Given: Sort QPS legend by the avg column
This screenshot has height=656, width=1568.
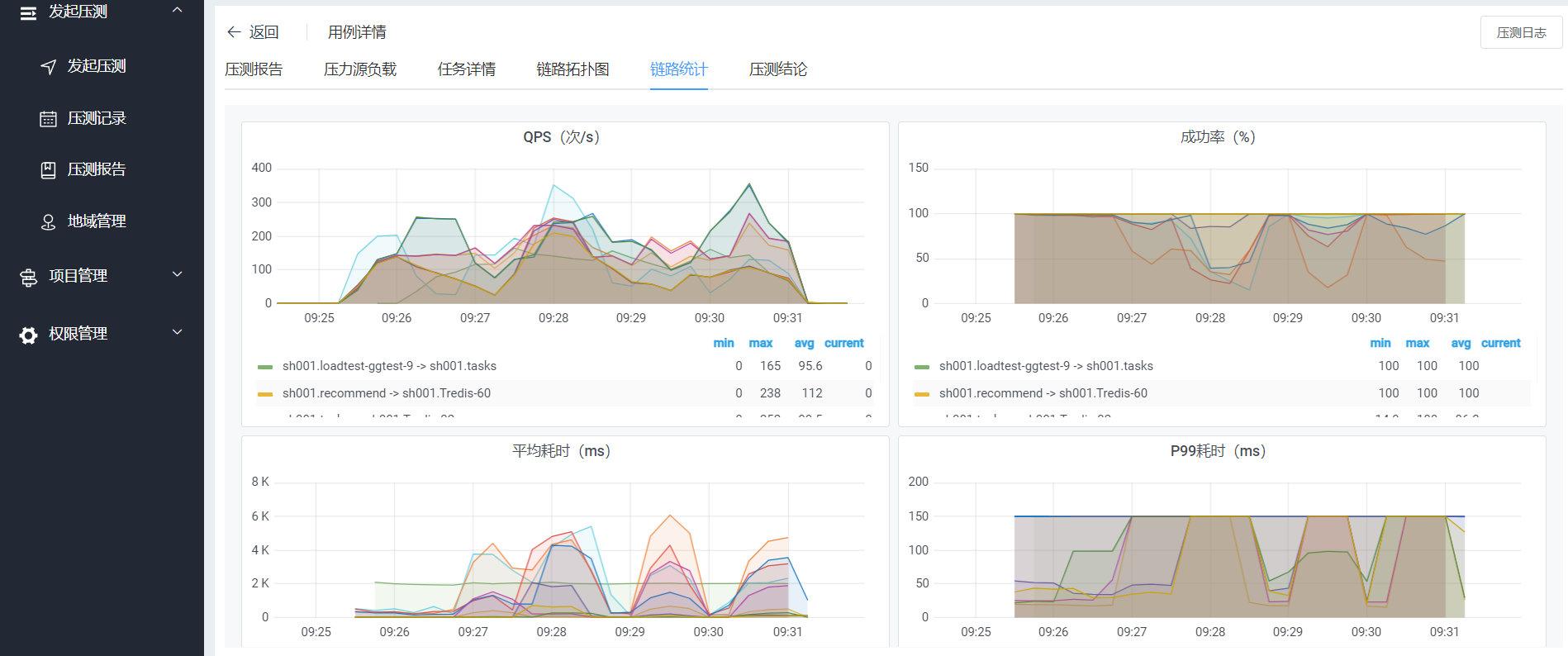Looking at the screenshot, I should click(x=804, y=343).
